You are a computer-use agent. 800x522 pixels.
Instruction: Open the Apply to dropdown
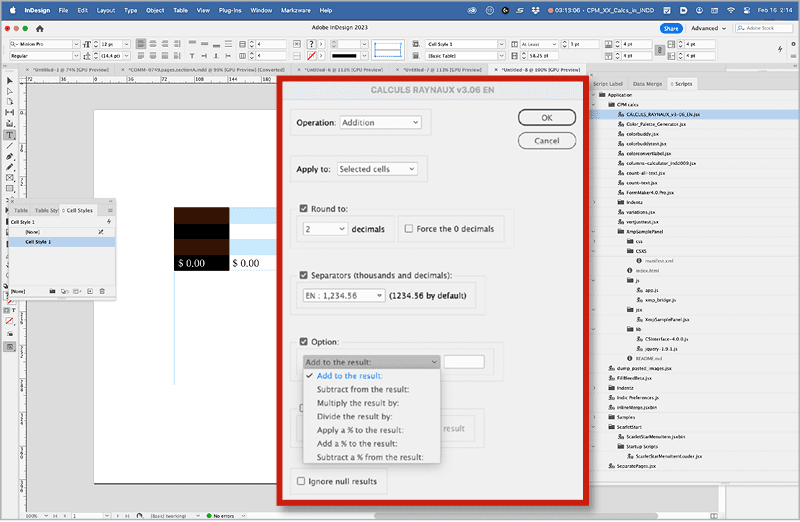pyautogui.click(x=377, y=169)
